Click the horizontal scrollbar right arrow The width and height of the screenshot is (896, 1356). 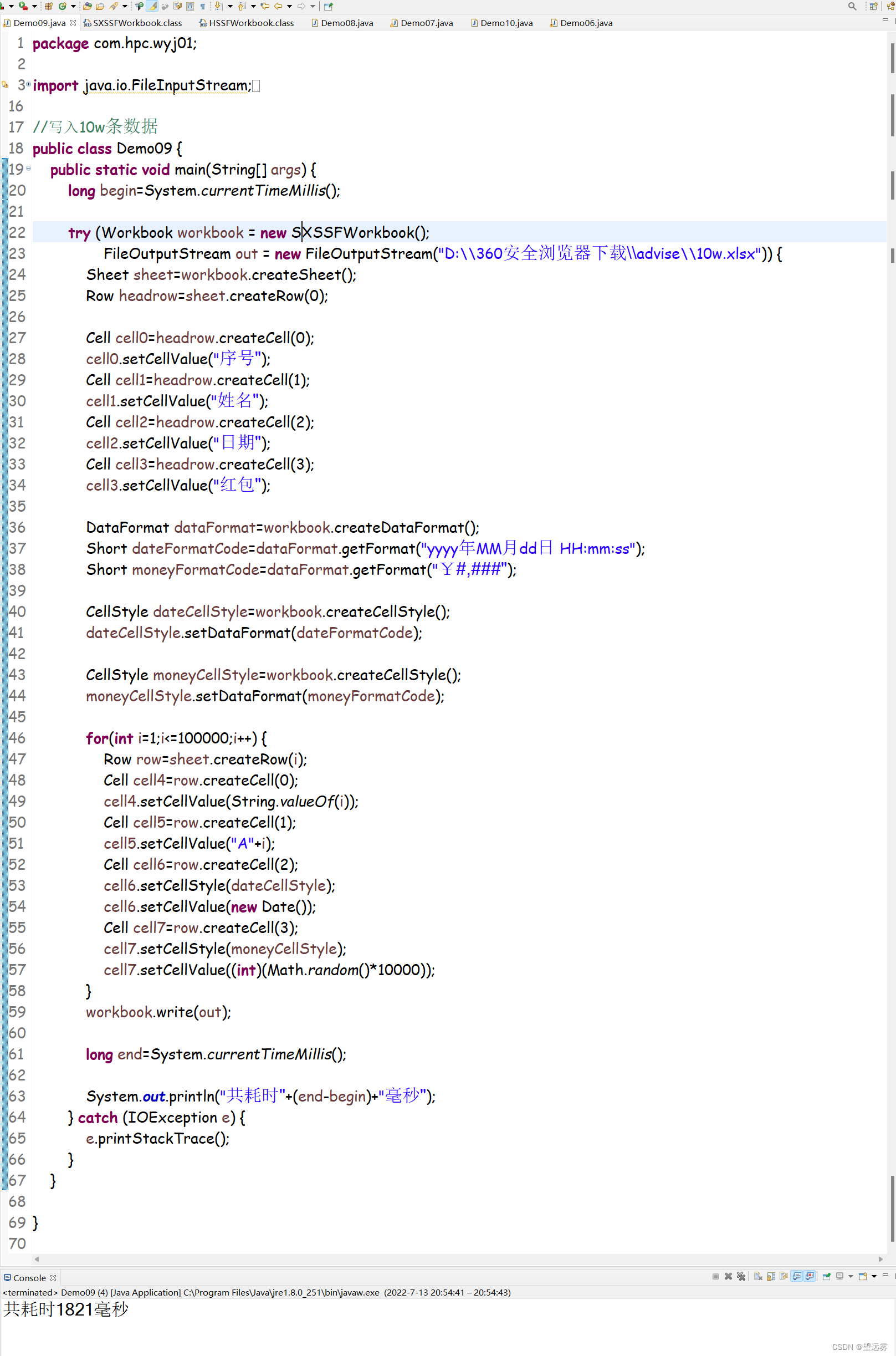[880, 1260]
